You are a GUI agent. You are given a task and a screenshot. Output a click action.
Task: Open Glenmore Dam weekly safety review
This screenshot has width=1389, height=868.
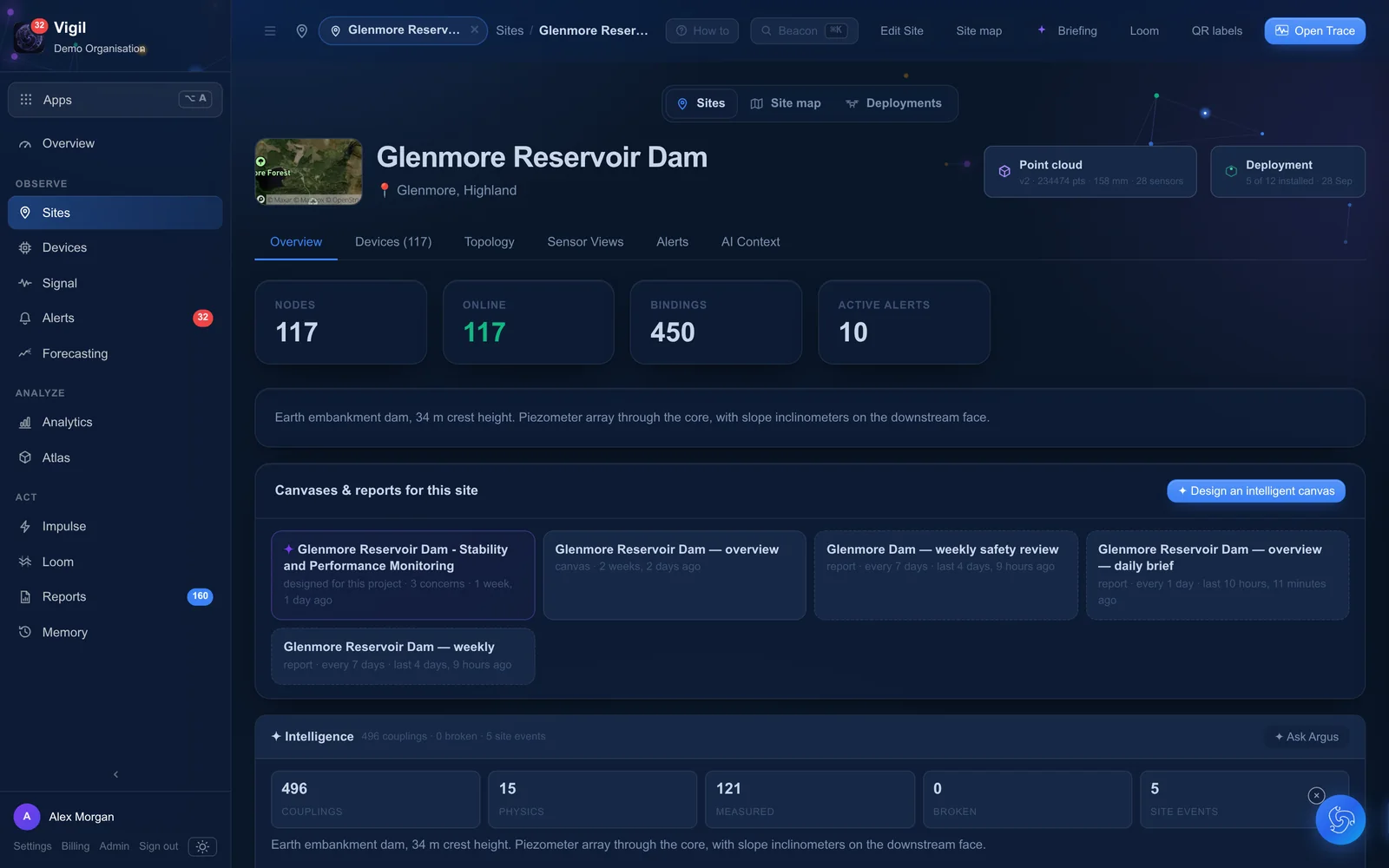[x=945, y=575]
